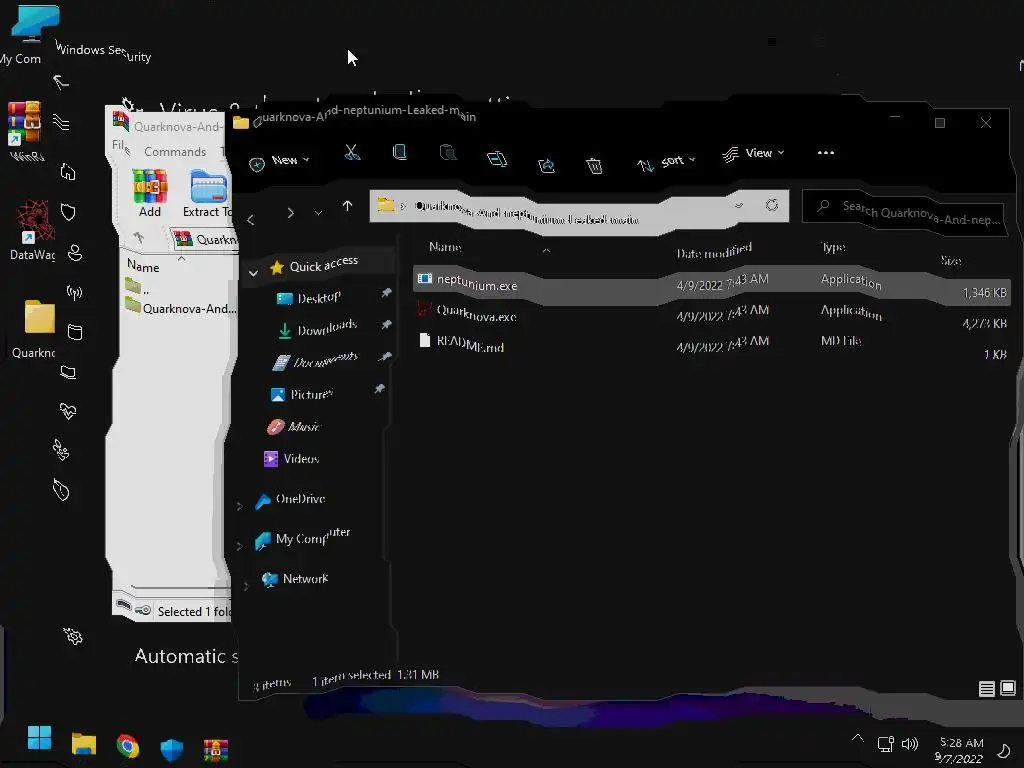The width and height of the screenshot is (1024, 768).
Task: Click the Share icon in Explorer toolbar
Action: pos(546,165)
